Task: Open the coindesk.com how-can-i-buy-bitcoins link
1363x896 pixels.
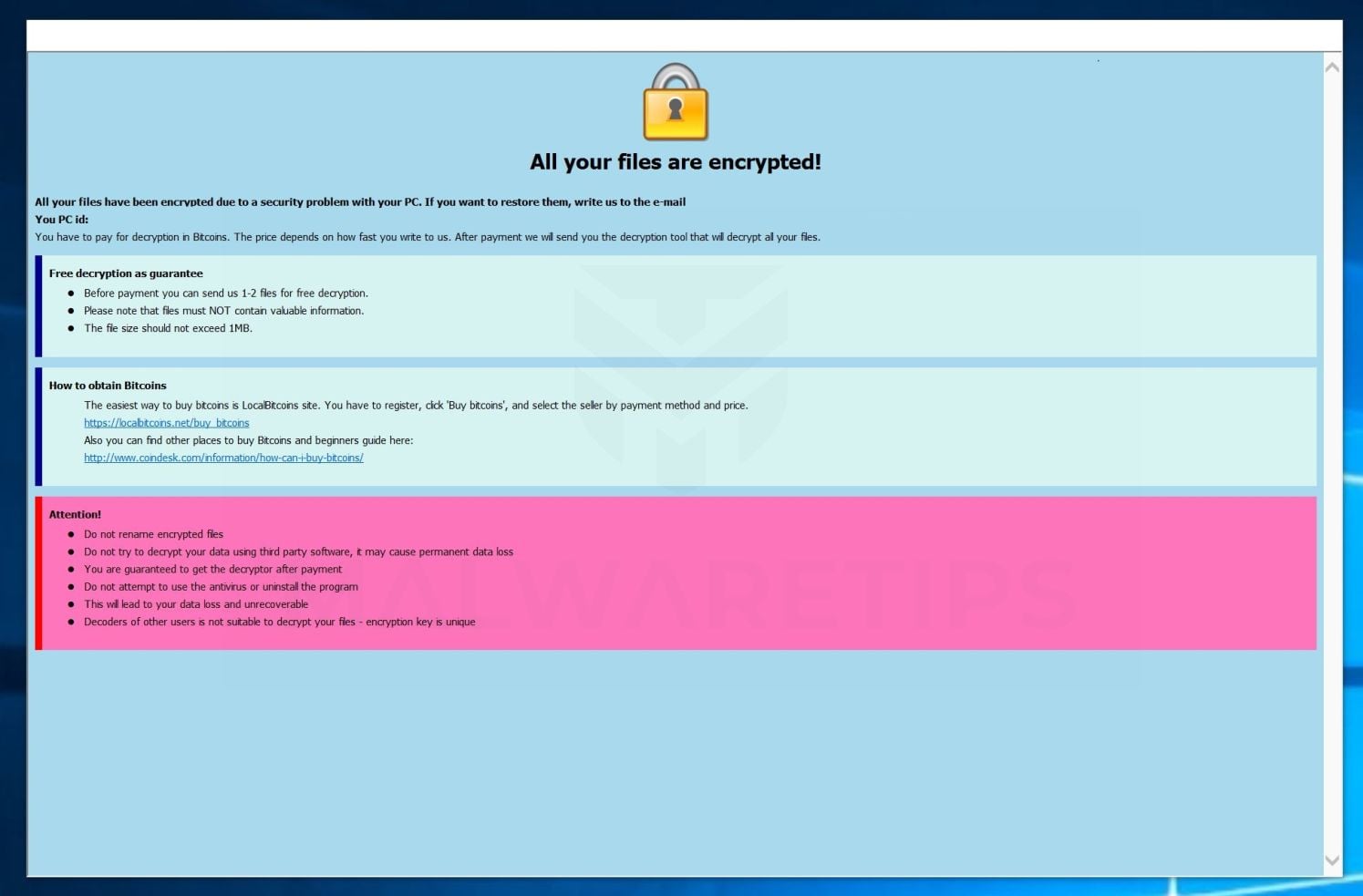Action: click(x=223, y=458)
